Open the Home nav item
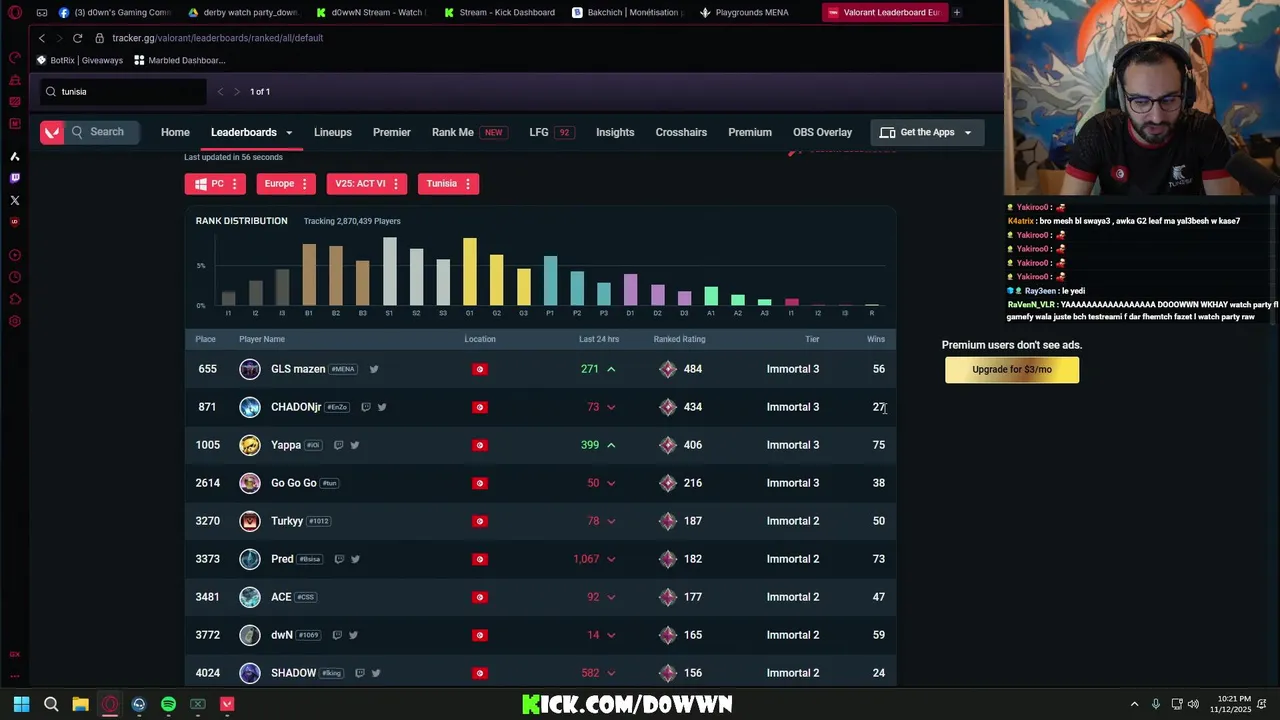1280x720 pixels. point(175,132)
